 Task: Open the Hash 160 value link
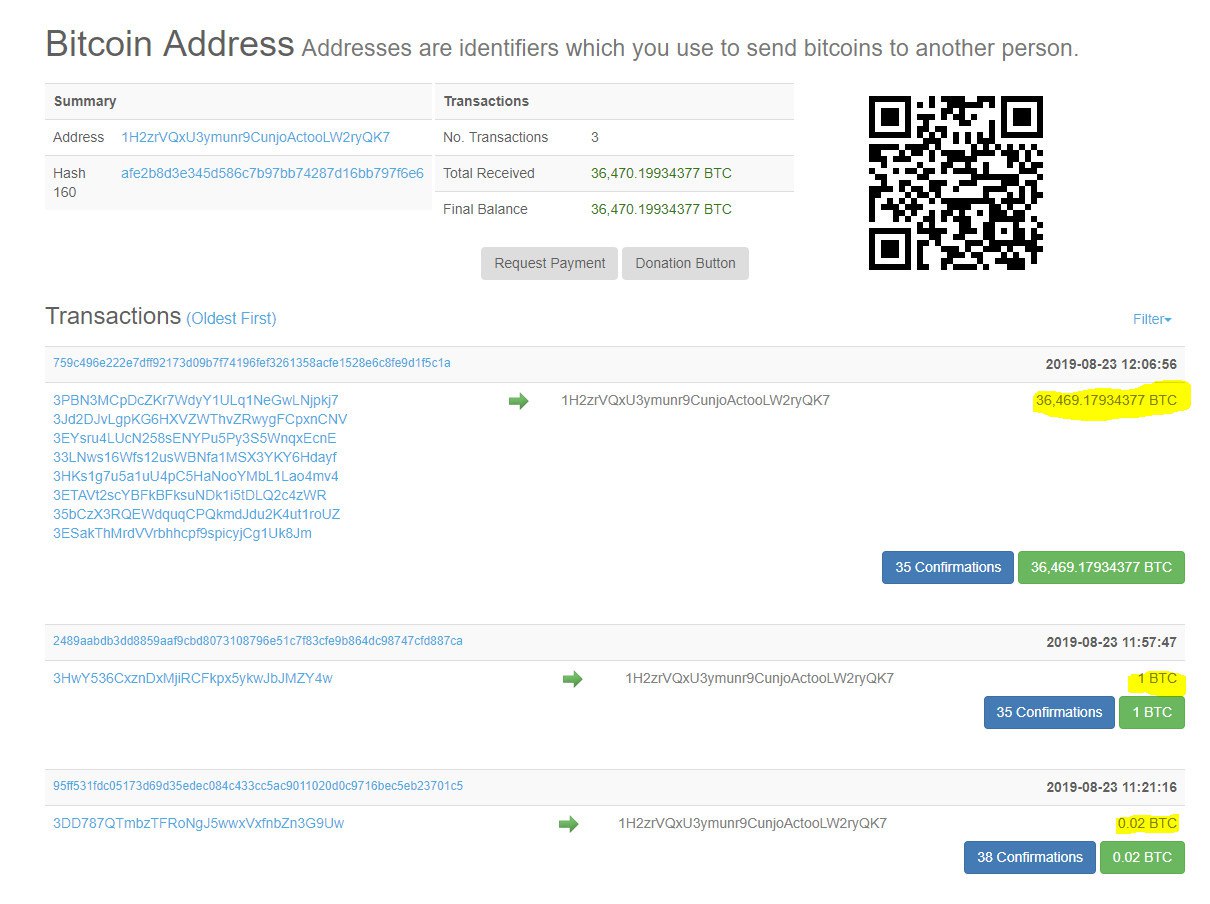point(272,173)
